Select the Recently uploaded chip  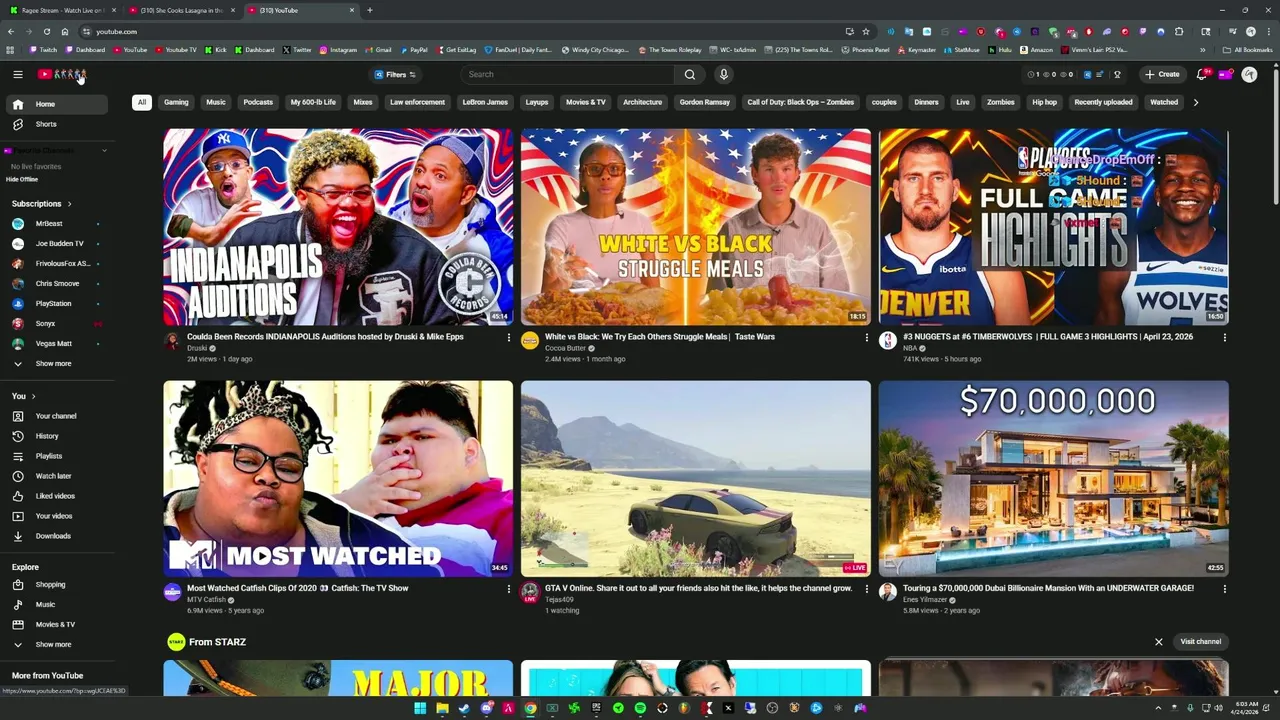1103,102
